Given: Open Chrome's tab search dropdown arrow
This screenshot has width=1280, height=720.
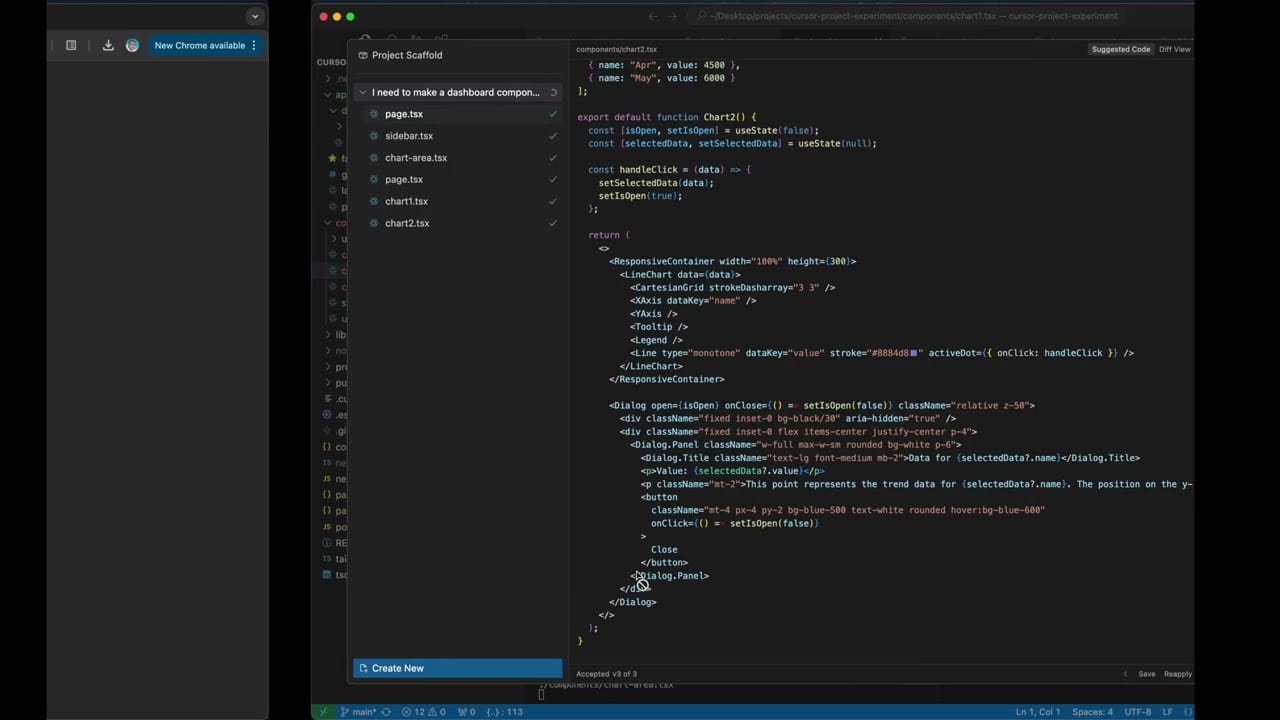Looking at the screenshot, I should tap(255, 16).
